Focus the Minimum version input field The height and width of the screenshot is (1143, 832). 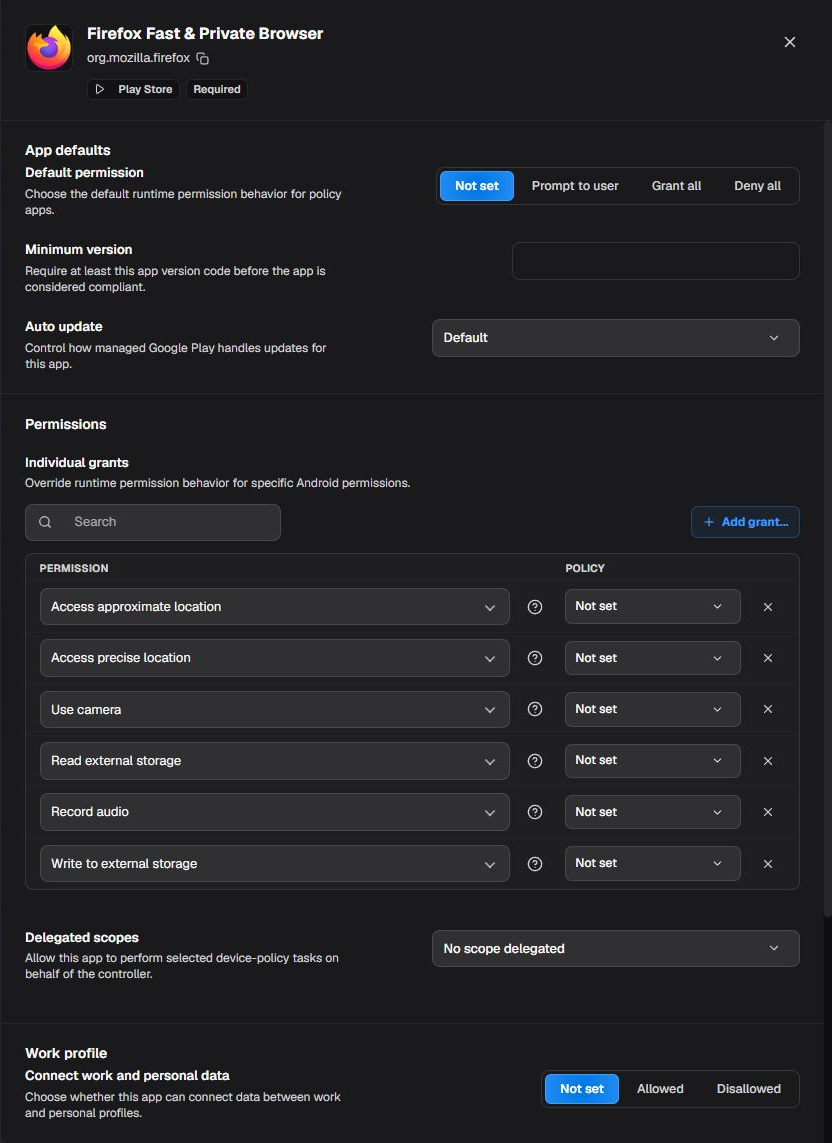pos(656,261)
